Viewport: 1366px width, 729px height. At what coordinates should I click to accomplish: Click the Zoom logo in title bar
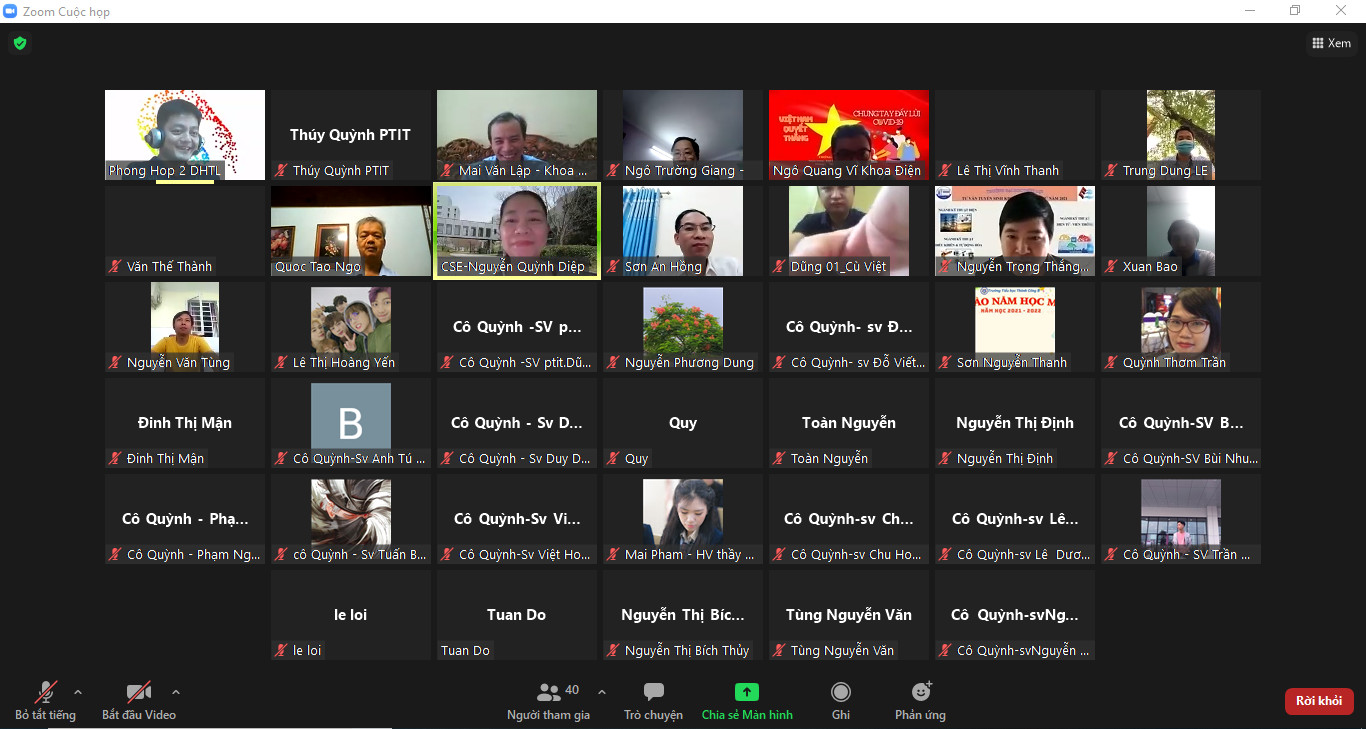[x=11, y=11]
